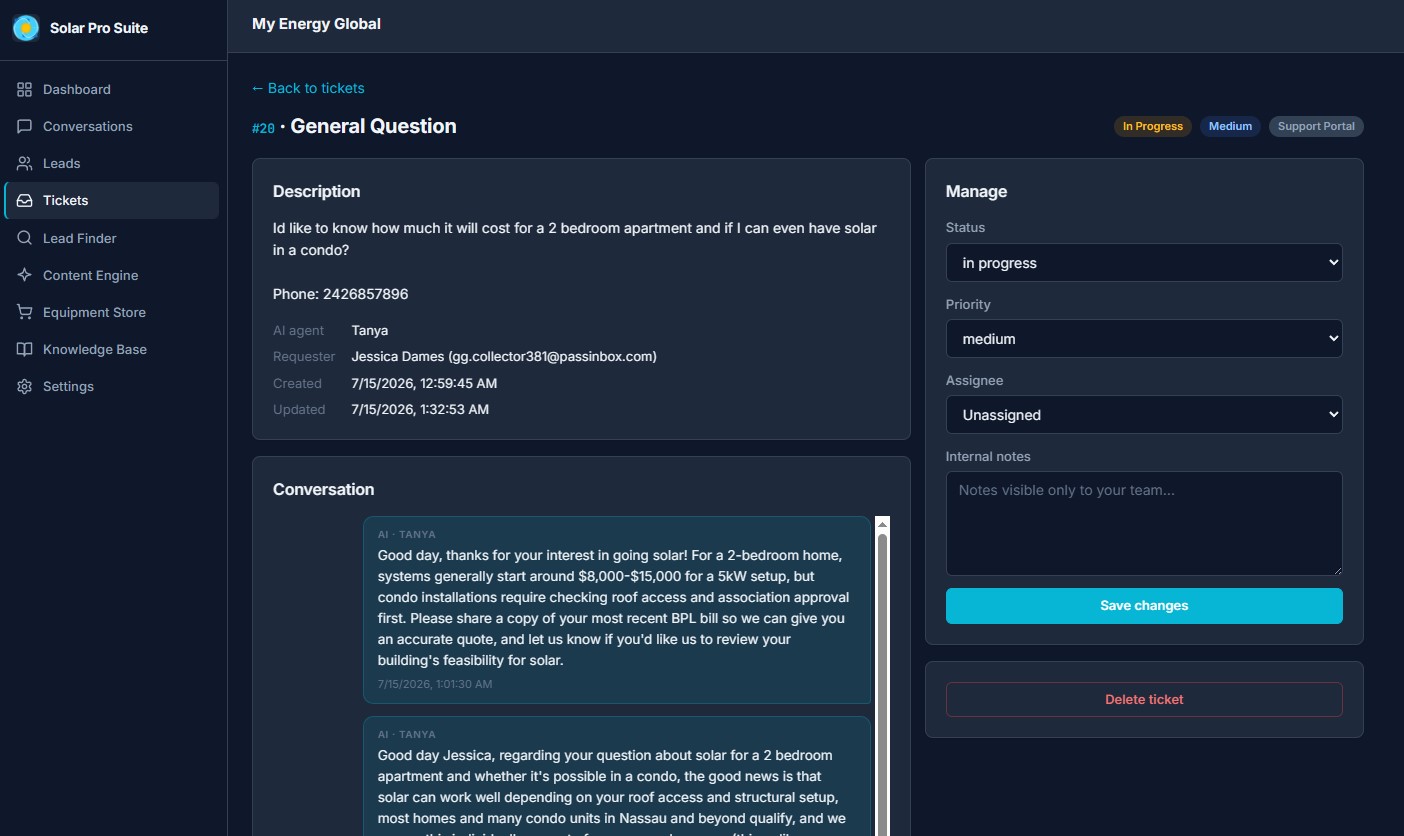This screenshot has height=836, width=1404.
Task: Open Settings from the sidebar
Action: click(x=112, y=386)
